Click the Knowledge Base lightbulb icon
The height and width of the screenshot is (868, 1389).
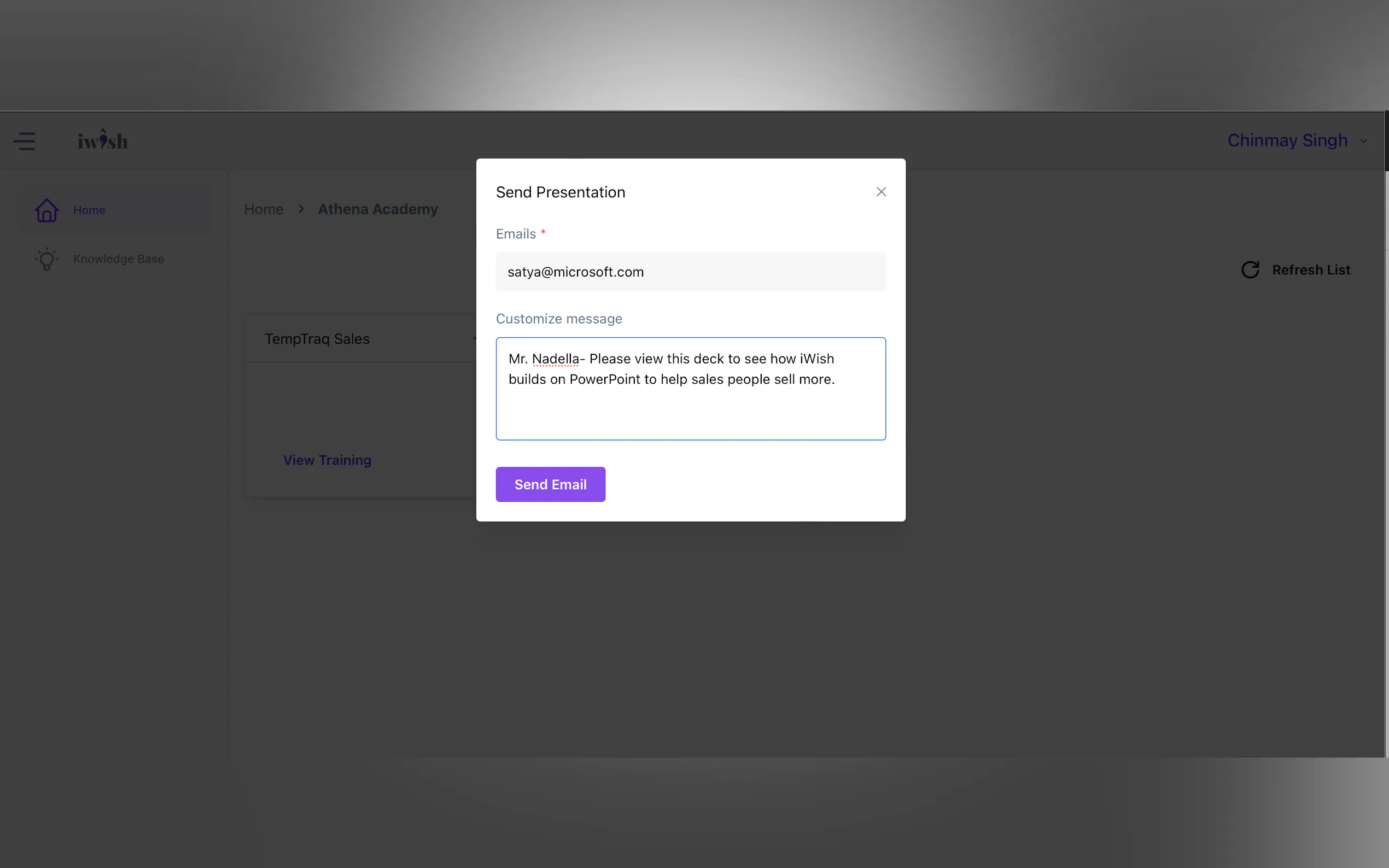tap(46, 259)
